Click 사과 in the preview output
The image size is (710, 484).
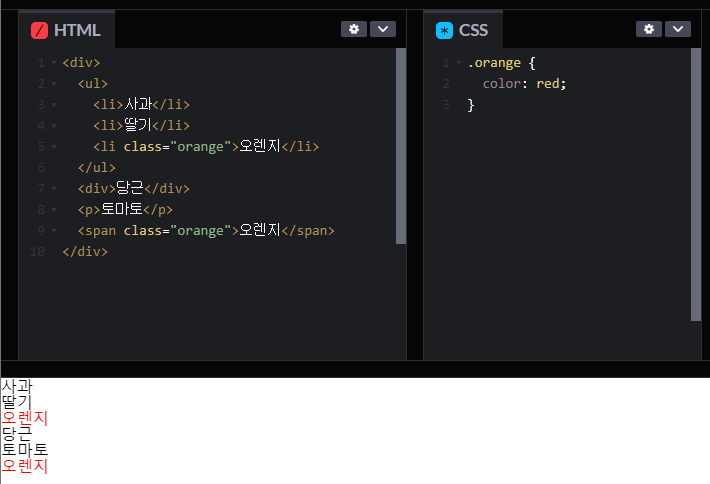point(17,386)
